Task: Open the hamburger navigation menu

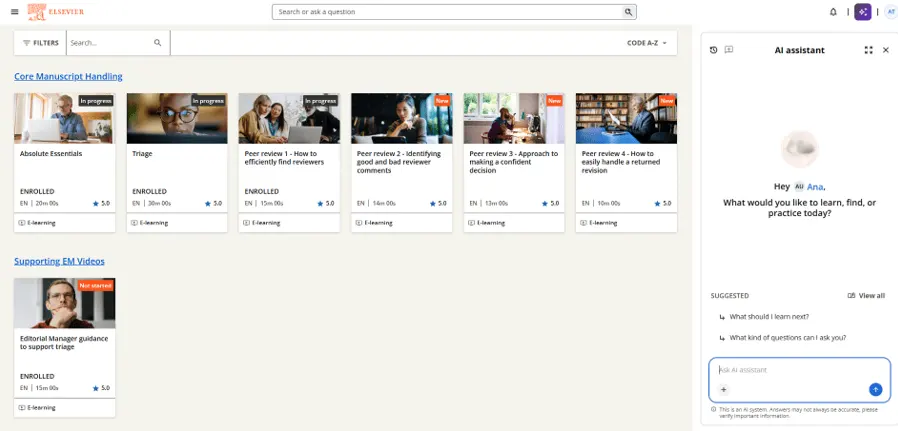Action: (x=15, y=11)
